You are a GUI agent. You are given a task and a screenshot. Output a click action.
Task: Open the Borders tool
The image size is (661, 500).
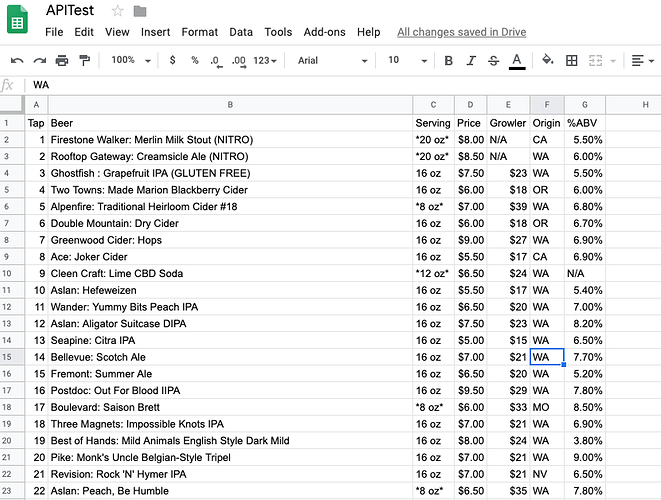coord(572,61)
